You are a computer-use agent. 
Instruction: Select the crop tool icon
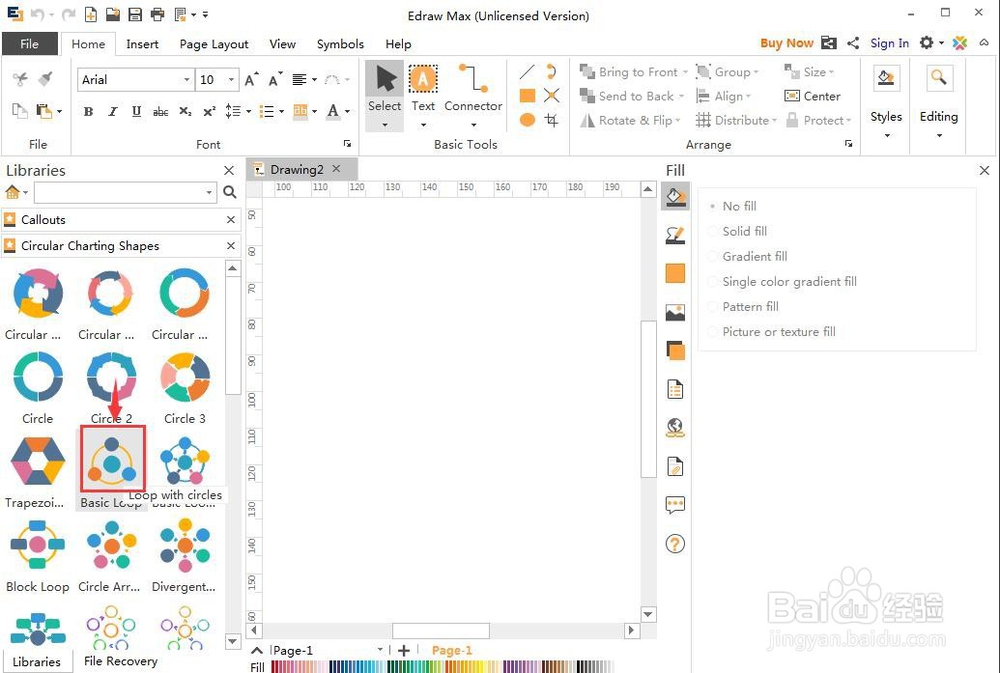coord(552,120)
